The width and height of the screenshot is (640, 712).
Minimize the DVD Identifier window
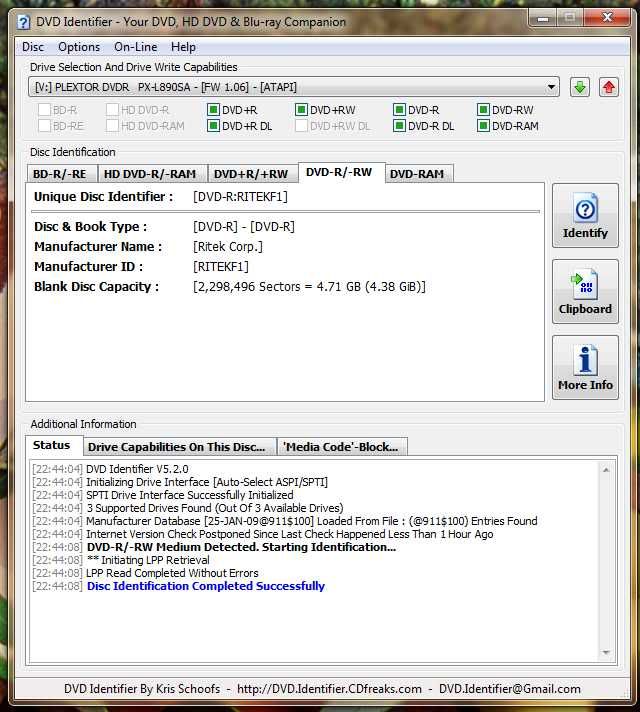(543, 18)
